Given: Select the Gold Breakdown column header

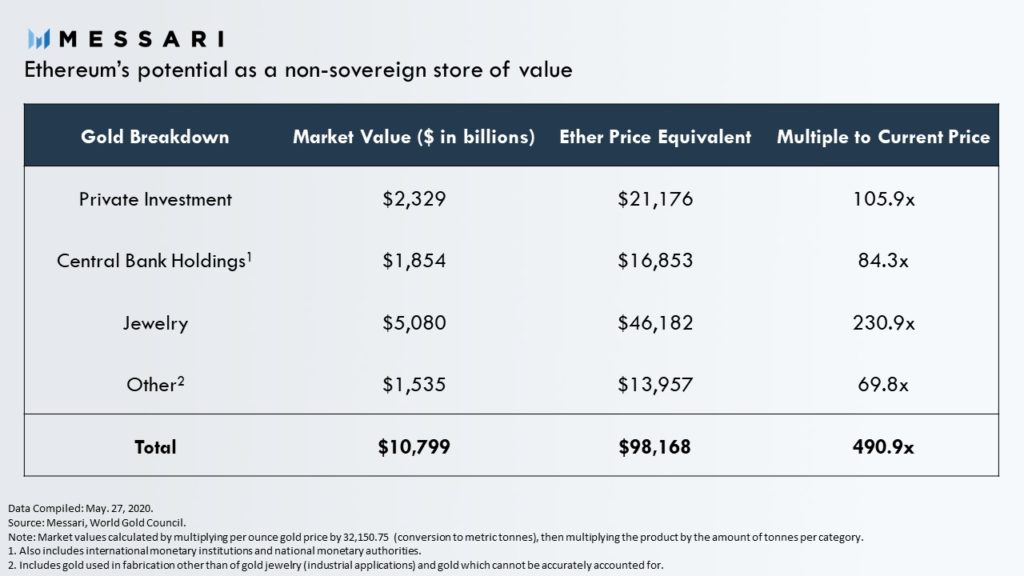Looking at the screenshot, I should 155,136.
